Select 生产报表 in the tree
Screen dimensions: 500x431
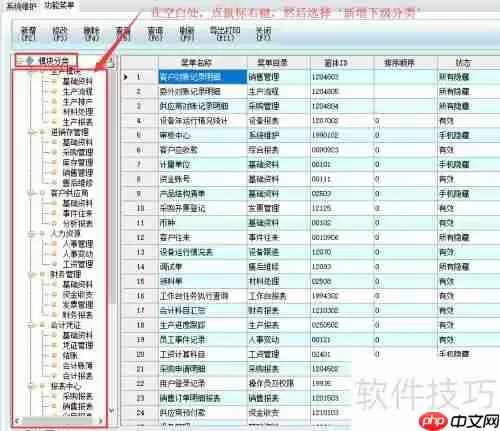click(x=78, y=122)
